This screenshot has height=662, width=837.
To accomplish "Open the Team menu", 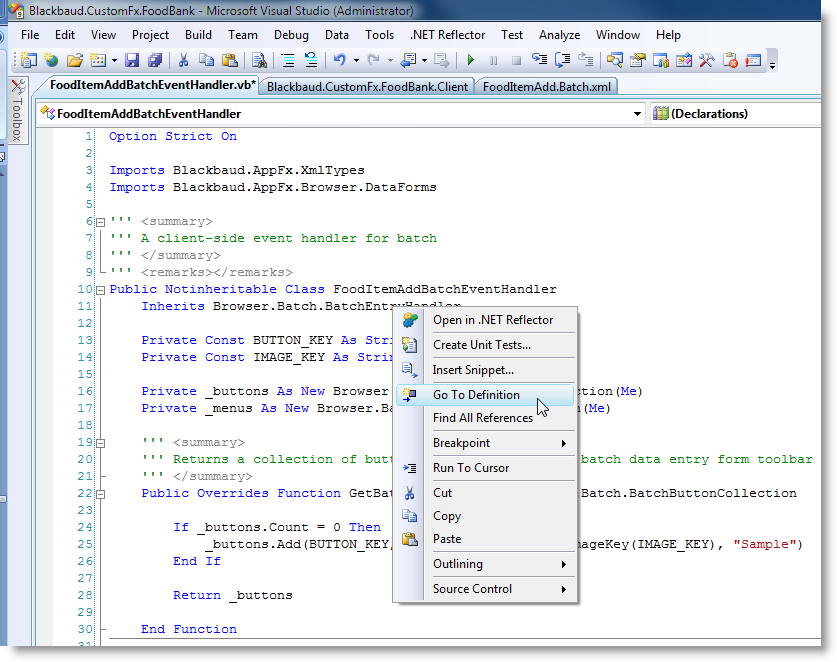I will point(242,35).
